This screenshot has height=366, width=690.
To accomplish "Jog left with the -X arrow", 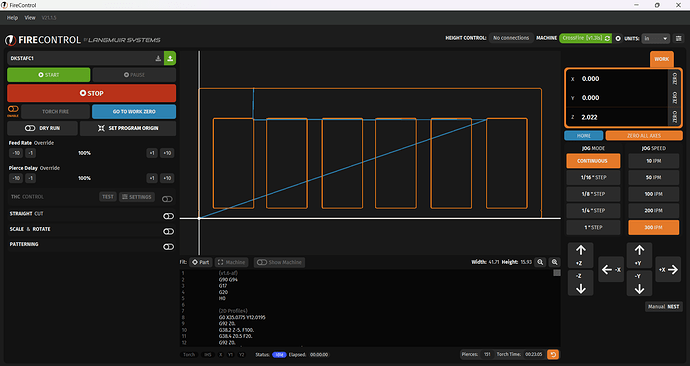I will 611,269.
